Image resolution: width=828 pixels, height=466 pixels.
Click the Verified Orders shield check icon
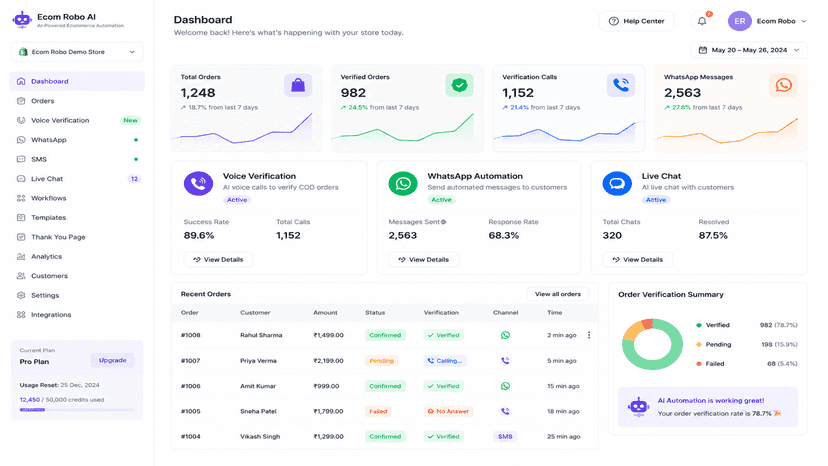(459, 85)
